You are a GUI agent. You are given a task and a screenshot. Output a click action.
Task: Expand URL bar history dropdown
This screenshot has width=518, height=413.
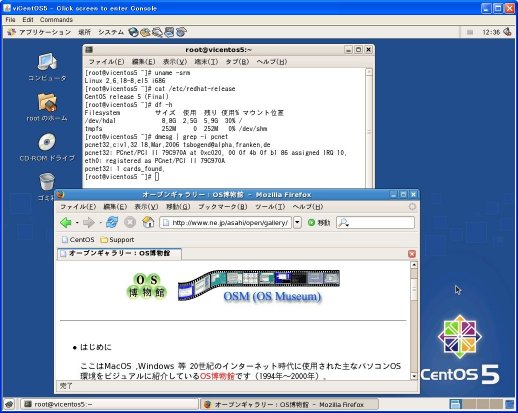[x=297, y=223]
